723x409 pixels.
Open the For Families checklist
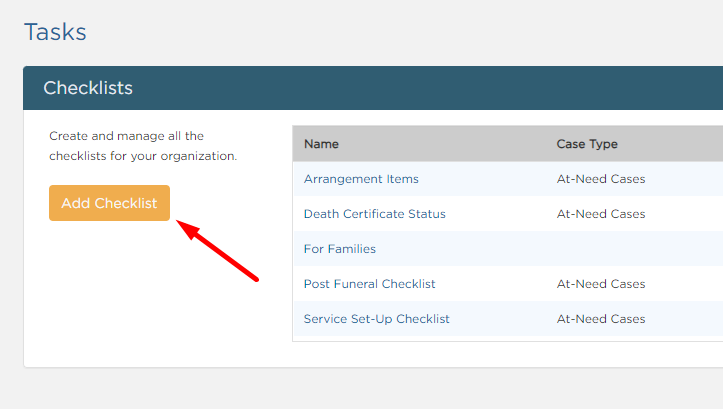coord(339,249)
